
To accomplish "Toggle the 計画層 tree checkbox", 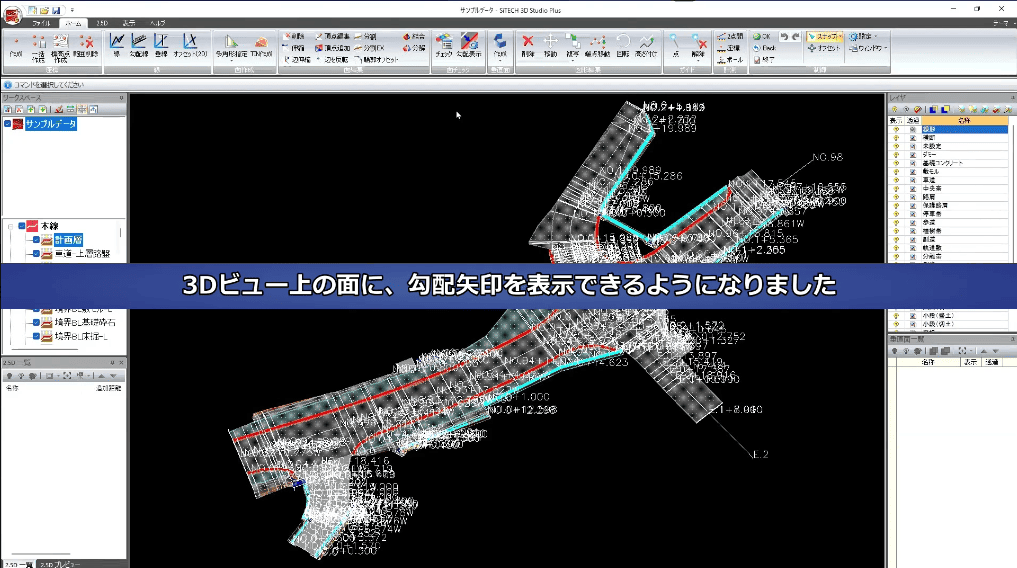I will pyautogui.click(x=36, y=240).
